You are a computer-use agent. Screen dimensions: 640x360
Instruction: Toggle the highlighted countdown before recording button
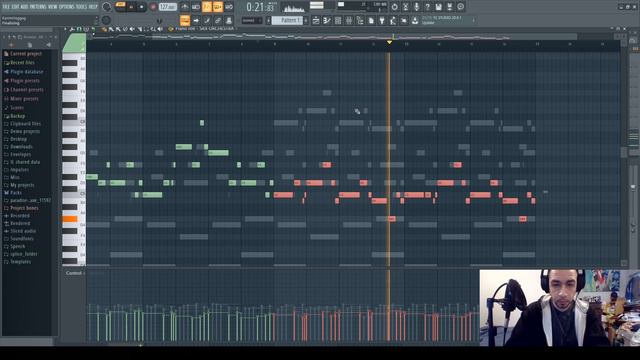click(207, 7)
